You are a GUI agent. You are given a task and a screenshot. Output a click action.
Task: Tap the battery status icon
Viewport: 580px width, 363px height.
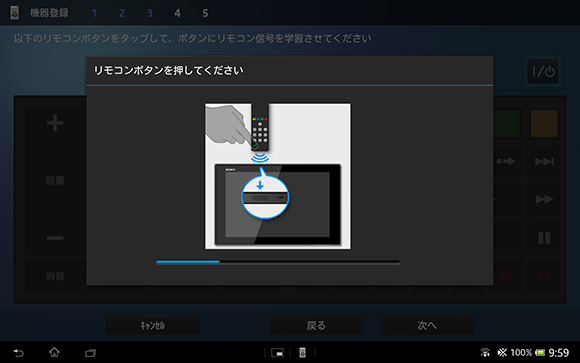point(540,353)
